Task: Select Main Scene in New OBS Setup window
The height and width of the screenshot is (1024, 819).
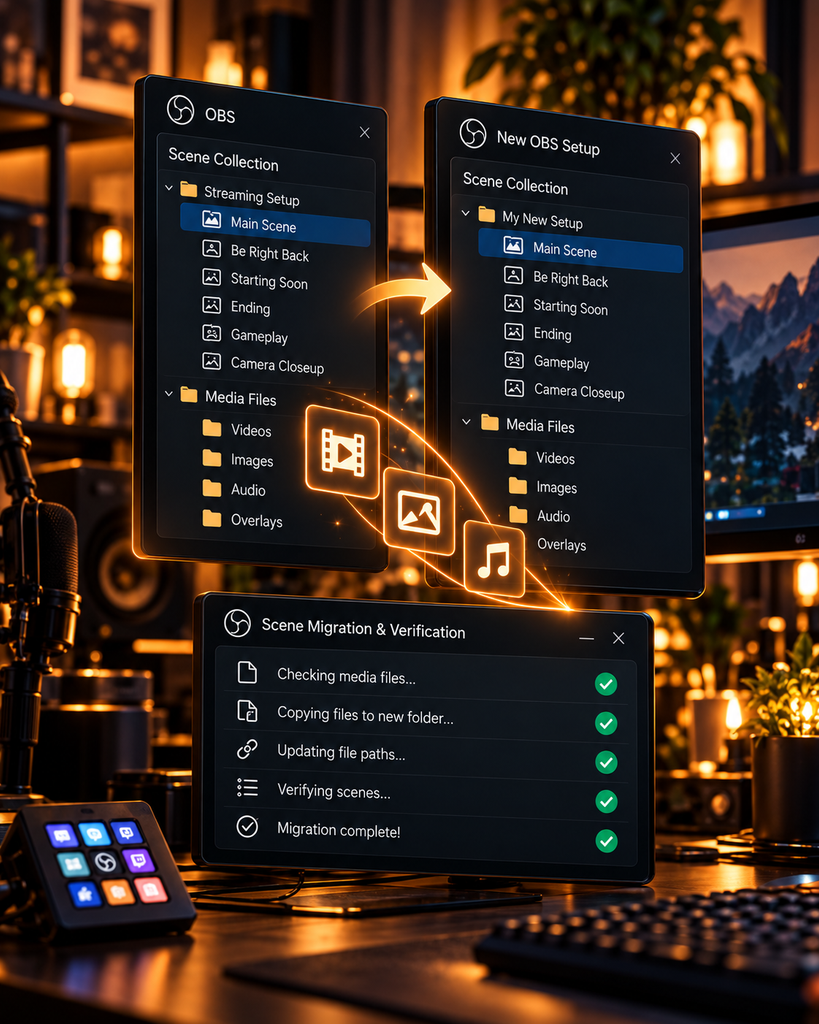Action: [581, 251]
